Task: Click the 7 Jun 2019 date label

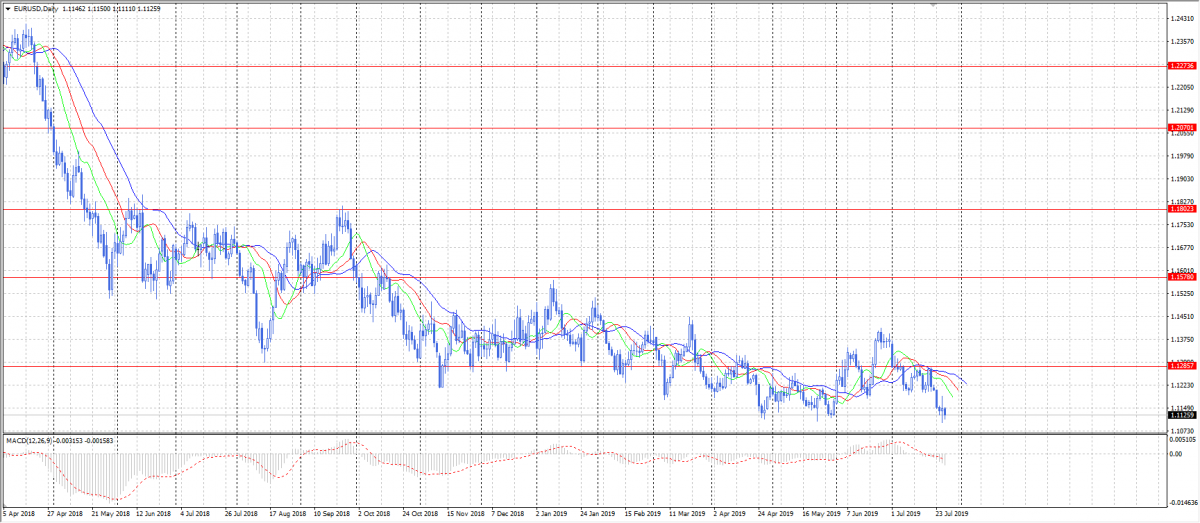Action: 862,514
